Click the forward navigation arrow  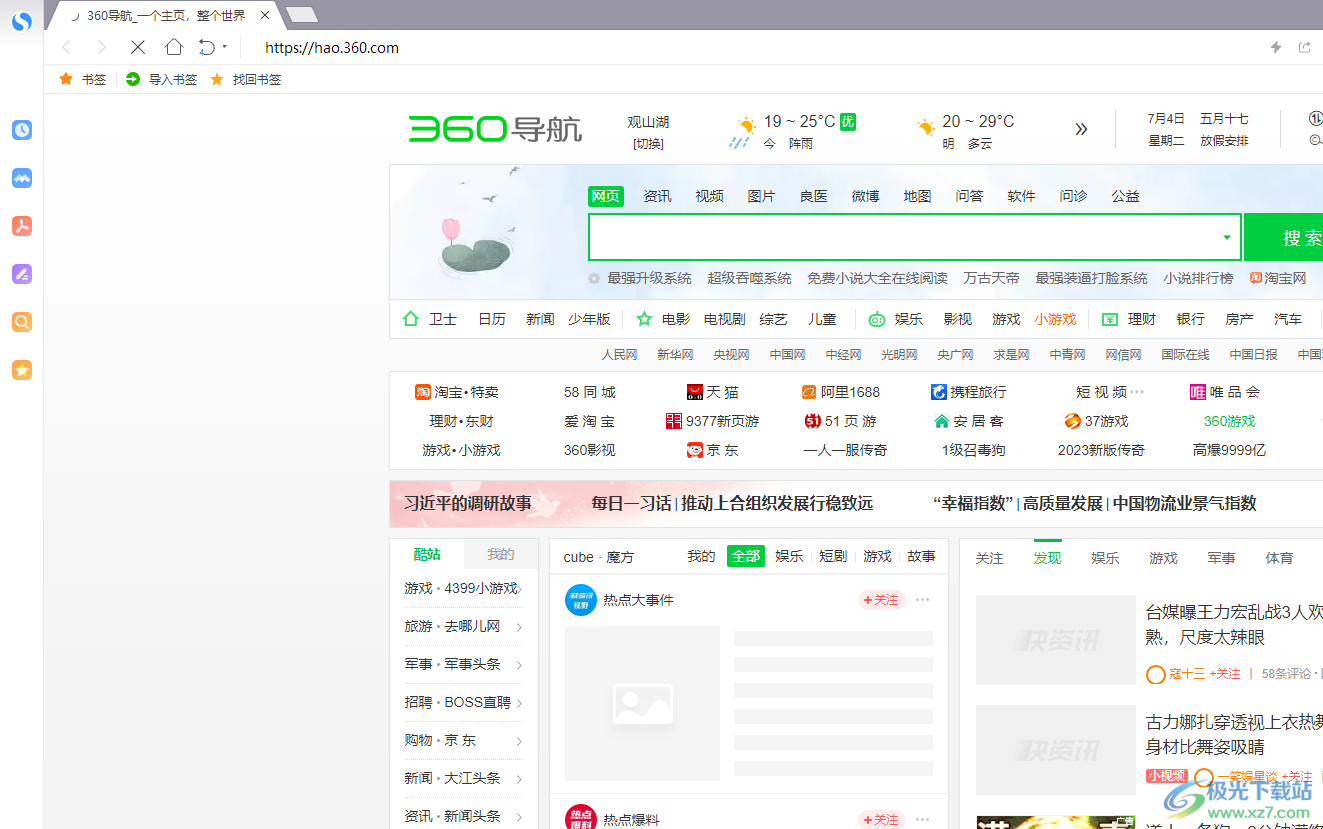pos(101,47)
